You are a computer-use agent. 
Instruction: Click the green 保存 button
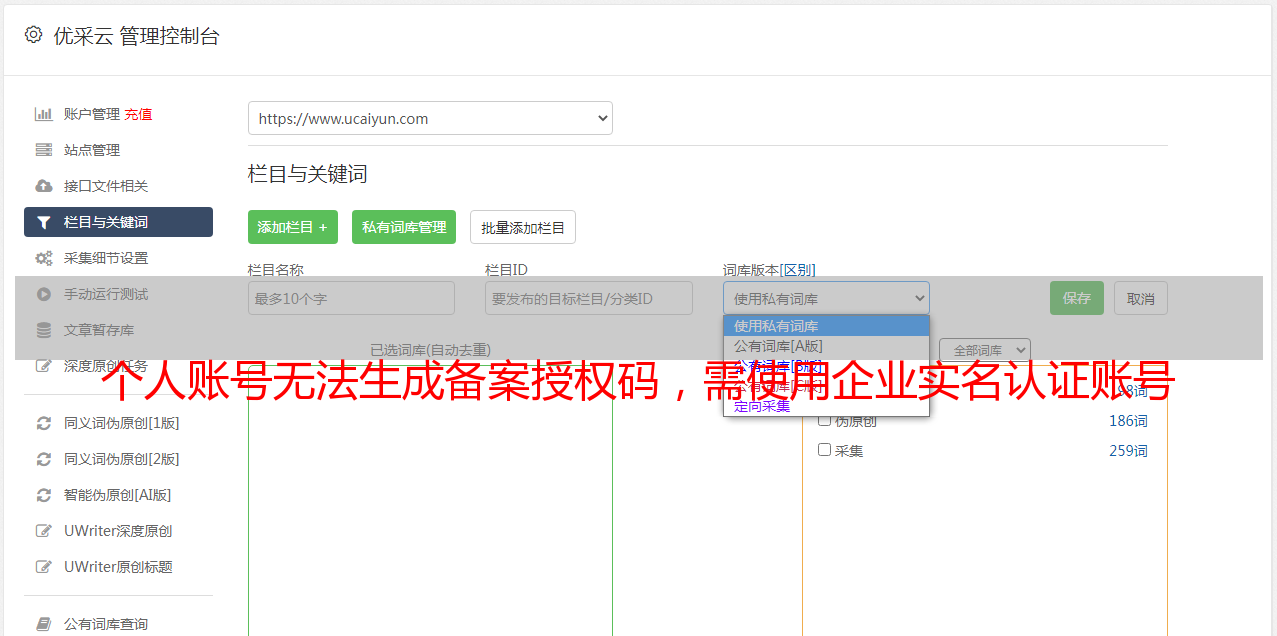click(1077, 298)
